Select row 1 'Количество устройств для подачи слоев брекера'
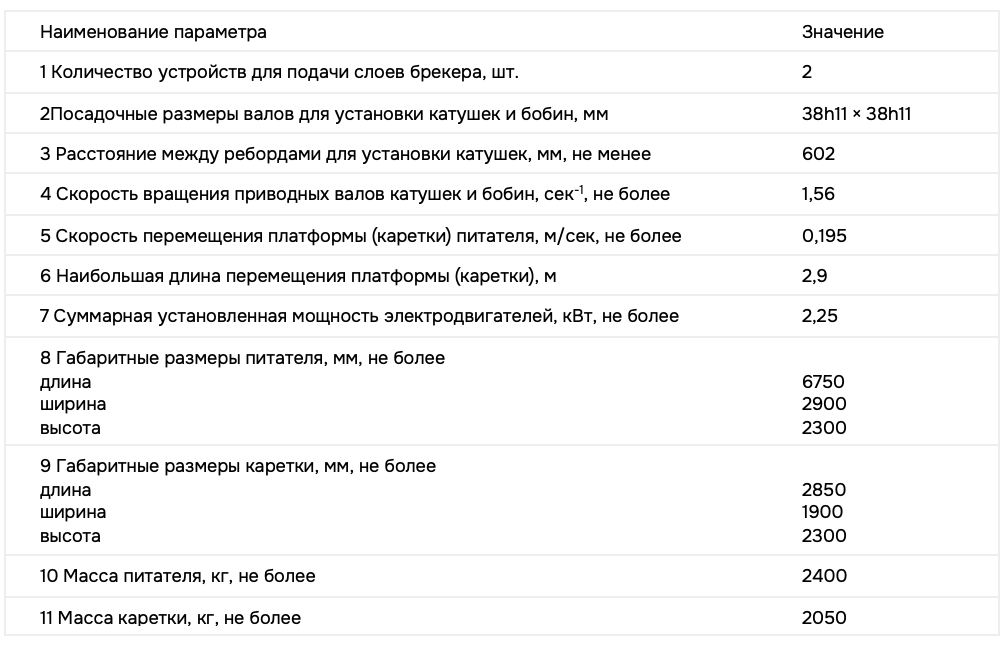The width and height of the screenshot is (1008, 646). point(279,72)
